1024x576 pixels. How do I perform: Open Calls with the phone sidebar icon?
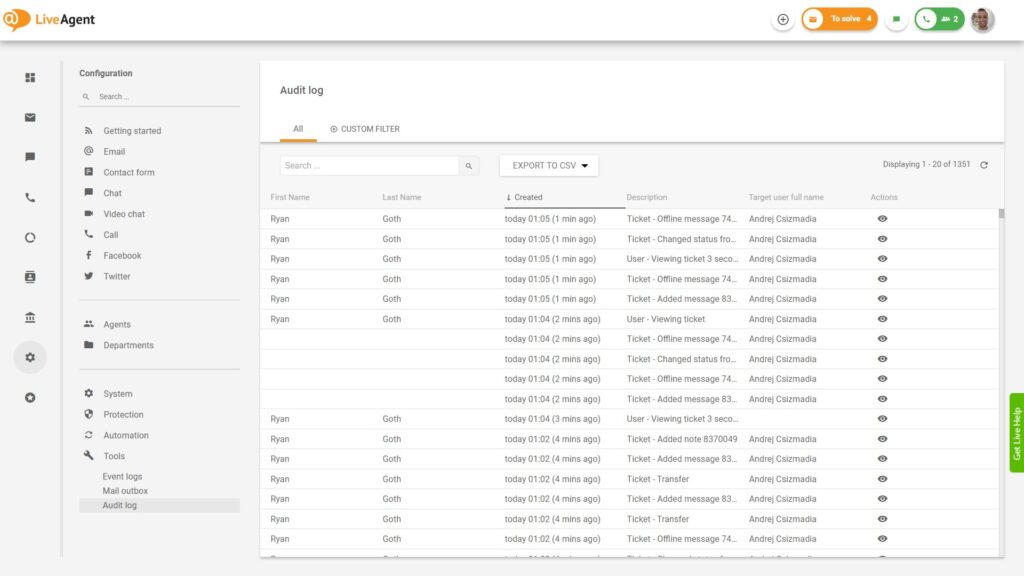coord(30,196)
